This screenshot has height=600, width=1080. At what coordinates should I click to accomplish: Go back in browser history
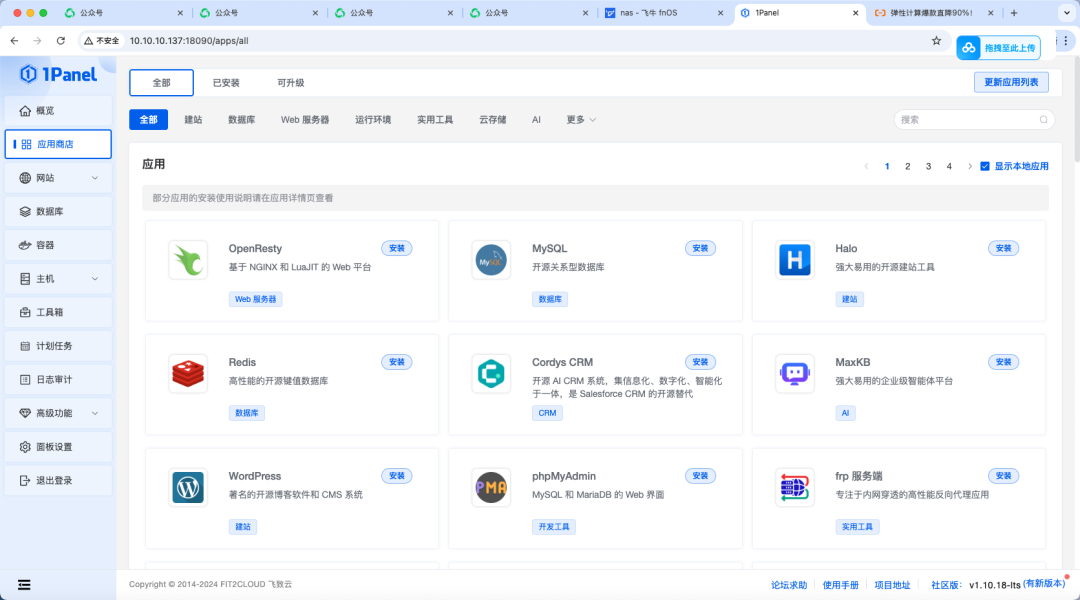tap(14, 41)
